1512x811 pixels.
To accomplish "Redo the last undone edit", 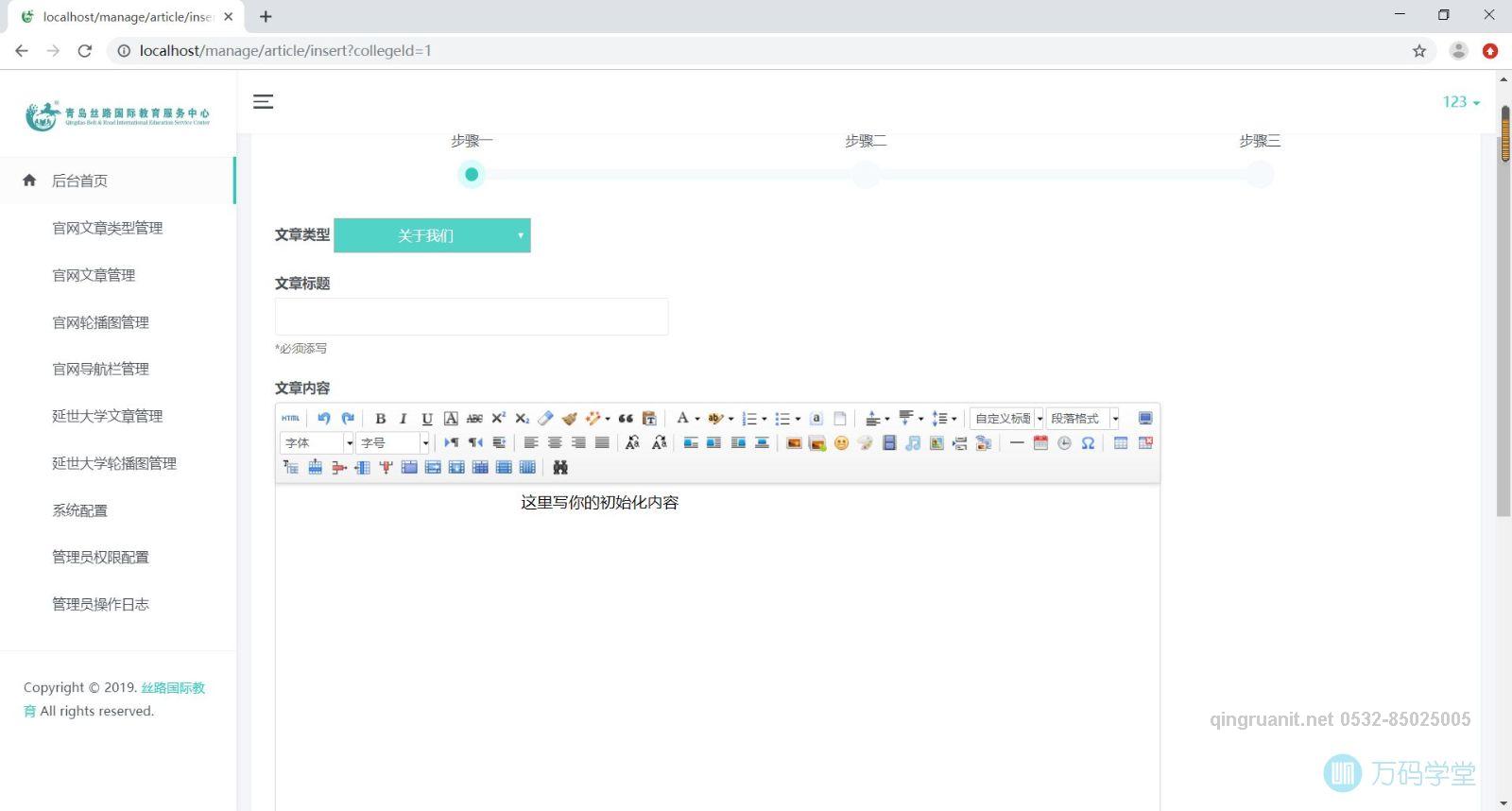I will click(348, 418).
